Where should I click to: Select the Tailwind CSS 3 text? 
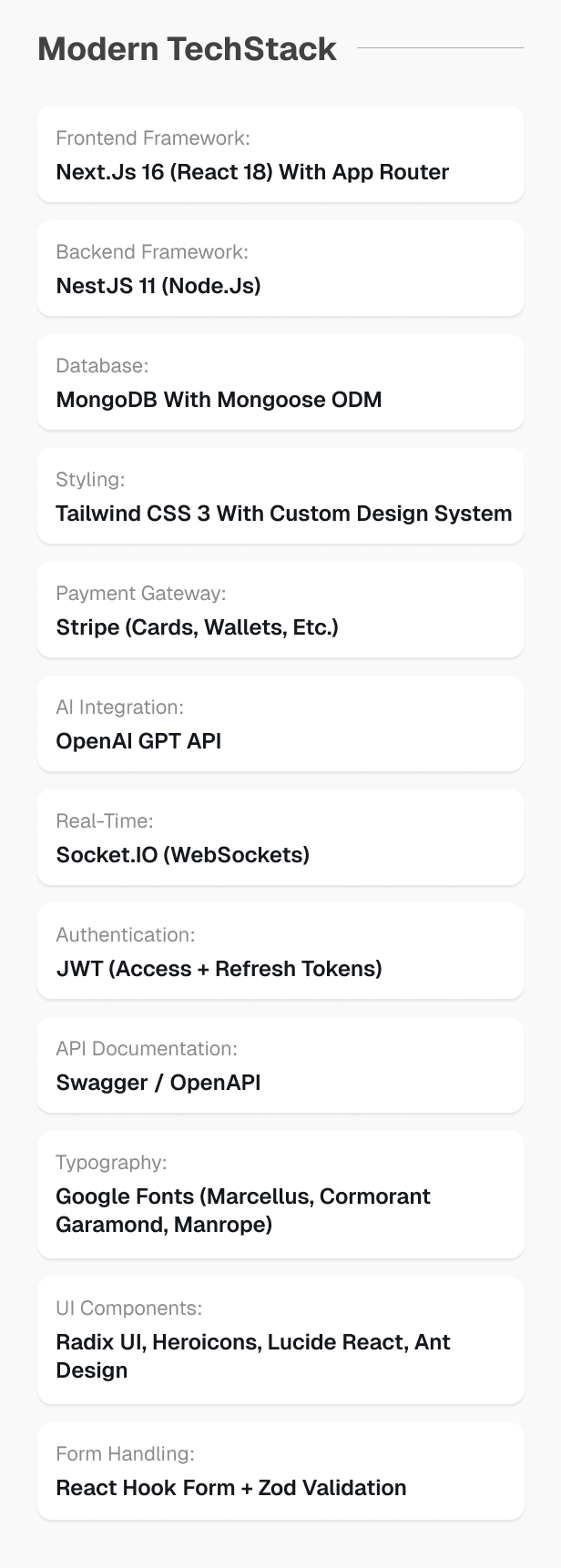pyautogui.click(x=283, y=514)
